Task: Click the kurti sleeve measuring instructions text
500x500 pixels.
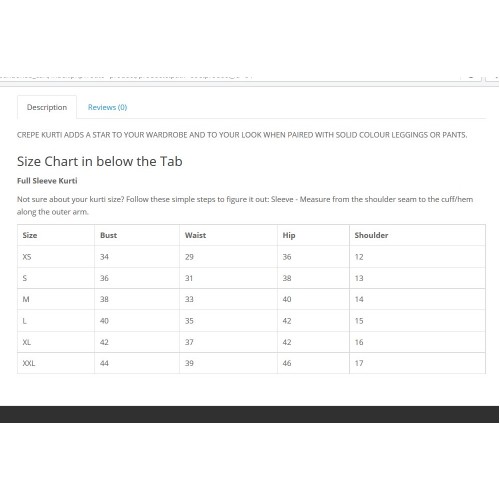Action: pyautogui.click(x=245, y=206)
